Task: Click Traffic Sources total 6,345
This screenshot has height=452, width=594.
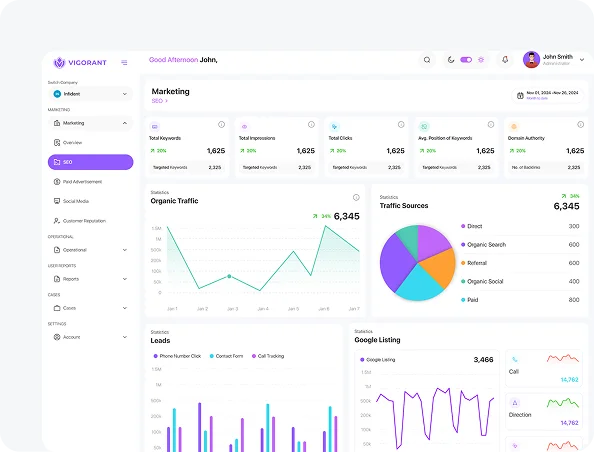Action: [566, 206]
